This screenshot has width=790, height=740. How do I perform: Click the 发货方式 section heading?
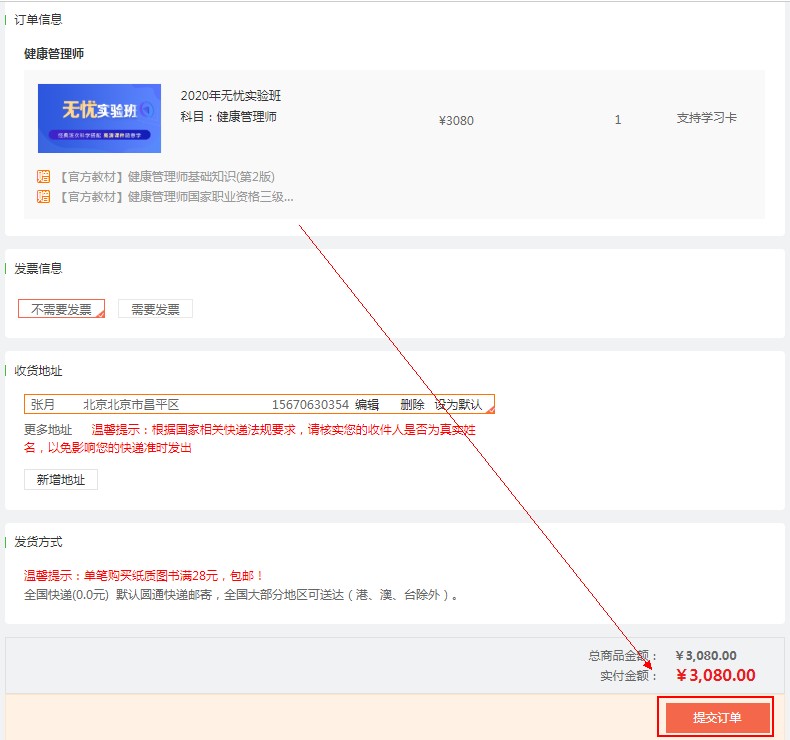(38, 542)
